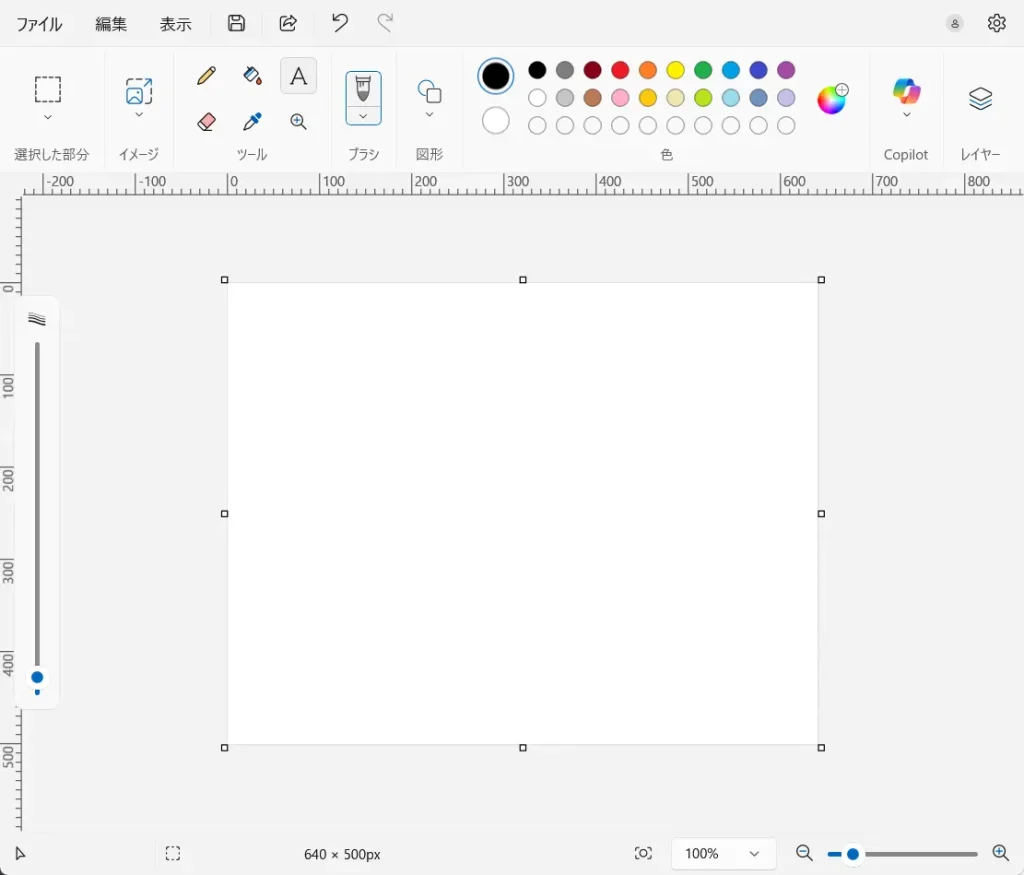Select the color picker eyedropper tool
The height and width of the screenshot is (875, 1024).
tap(252, 121)
